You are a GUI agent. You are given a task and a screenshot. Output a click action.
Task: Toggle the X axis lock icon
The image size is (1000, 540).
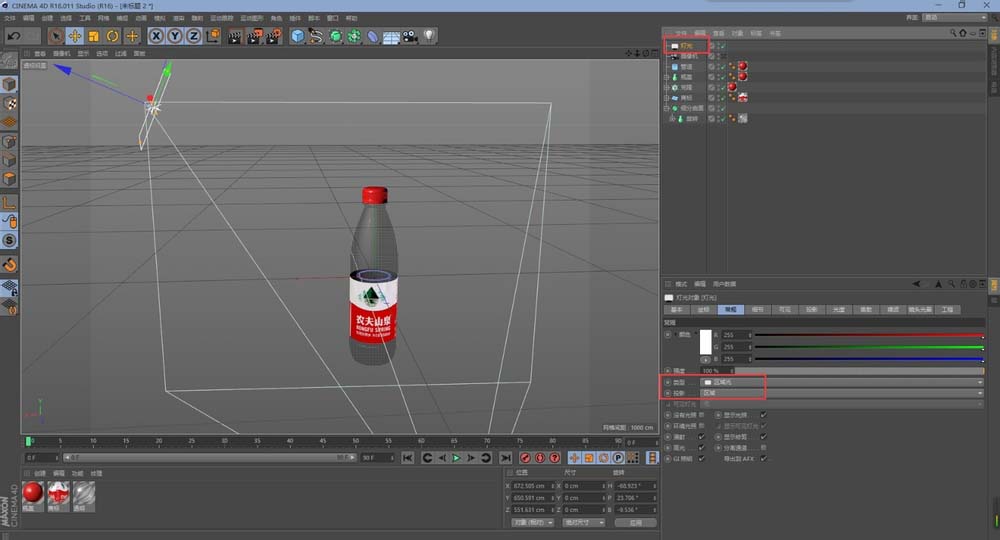coord(157,36)
